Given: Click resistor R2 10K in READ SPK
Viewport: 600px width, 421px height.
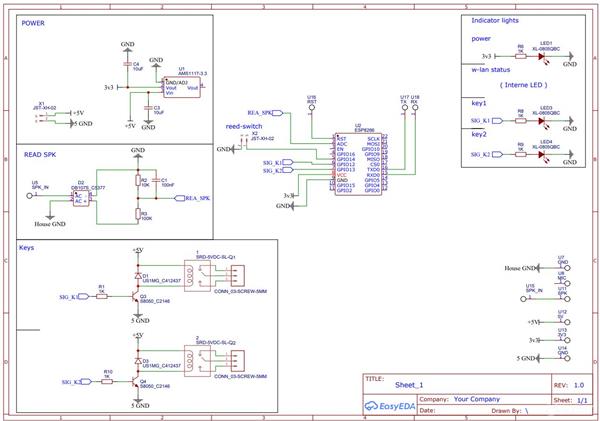Looking at the screenshot, I should [x=138, y=180].
